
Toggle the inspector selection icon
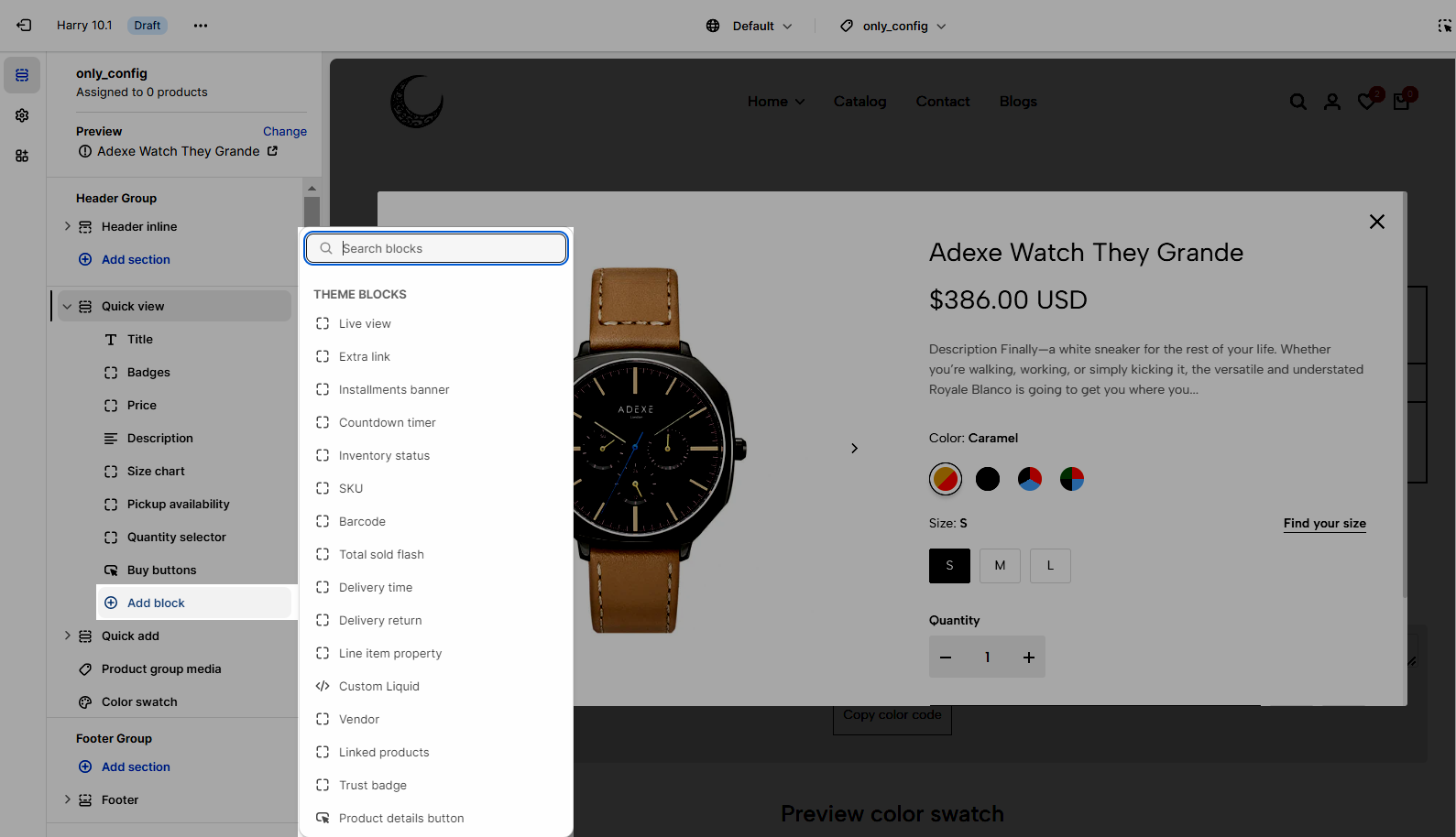[x=1444, y=26]
